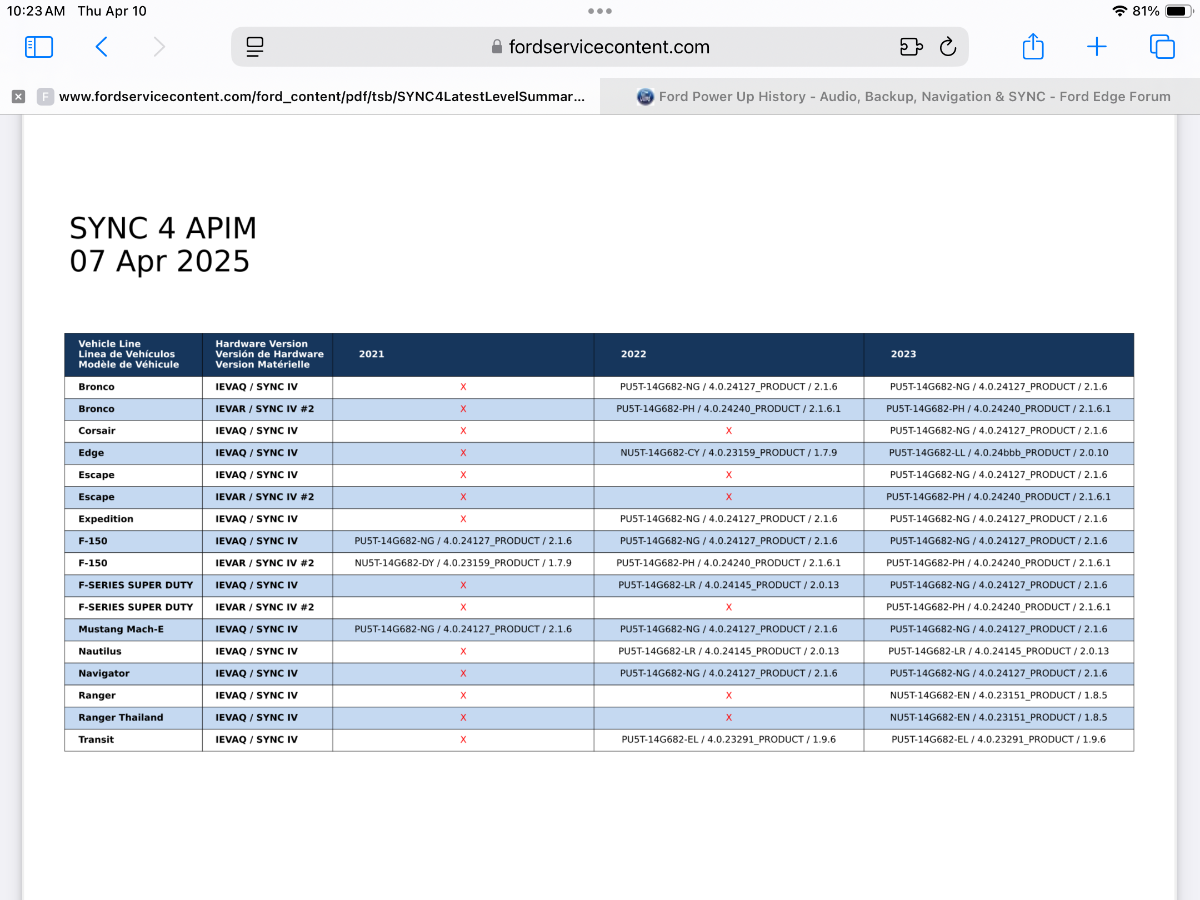This screenshot has width=1200, height=900.
Task: Click the 2023 column header
Action: click(999, 354)
